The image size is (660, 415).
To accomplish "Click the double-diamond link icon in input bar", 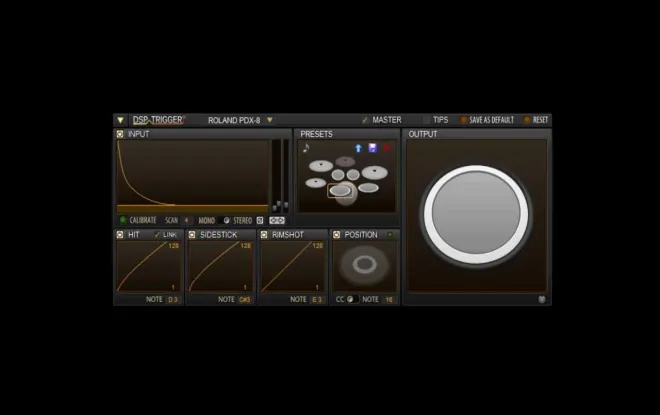I will point(277,220).
